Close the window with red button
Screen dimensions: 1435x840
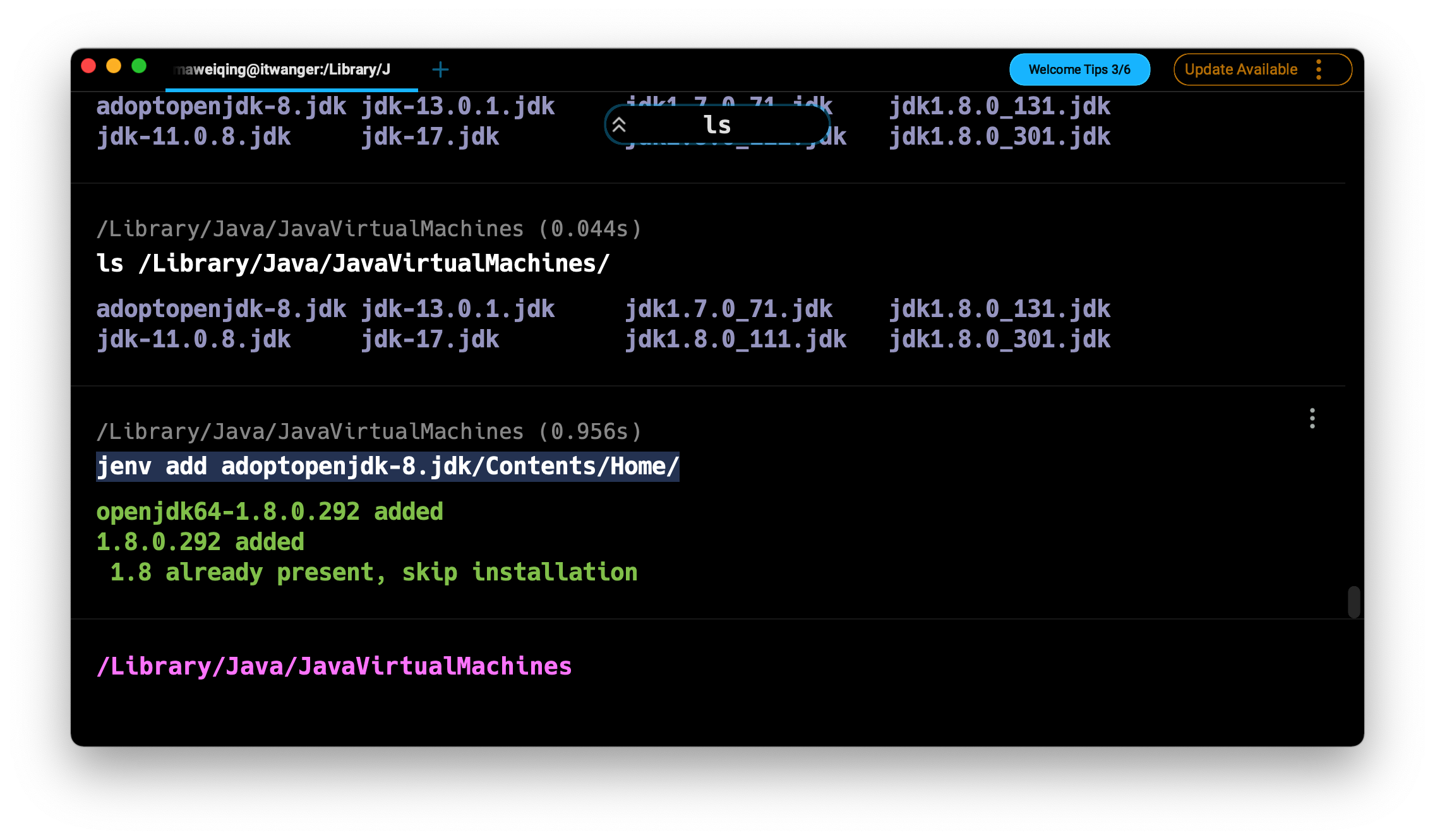[x=88, y=66]
